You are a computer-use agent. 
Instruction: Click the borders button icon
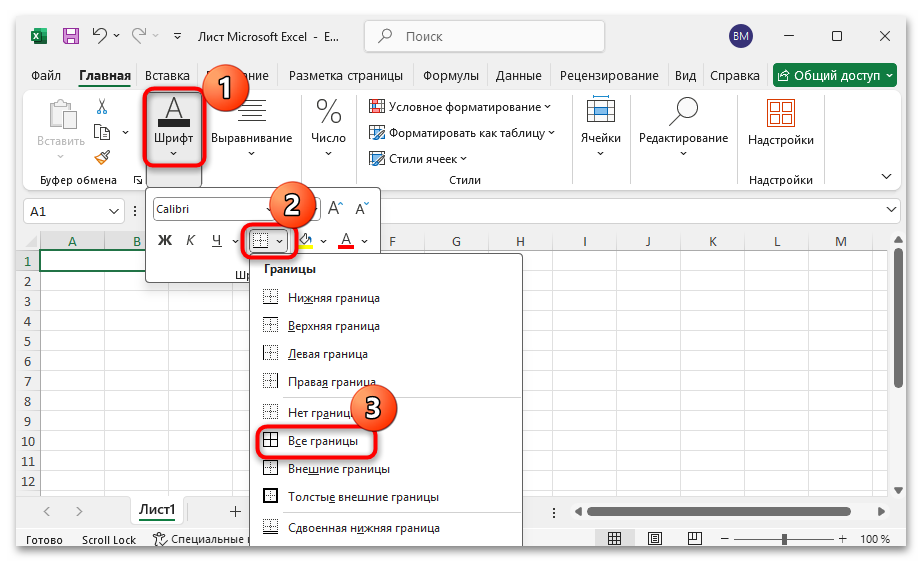260,240
